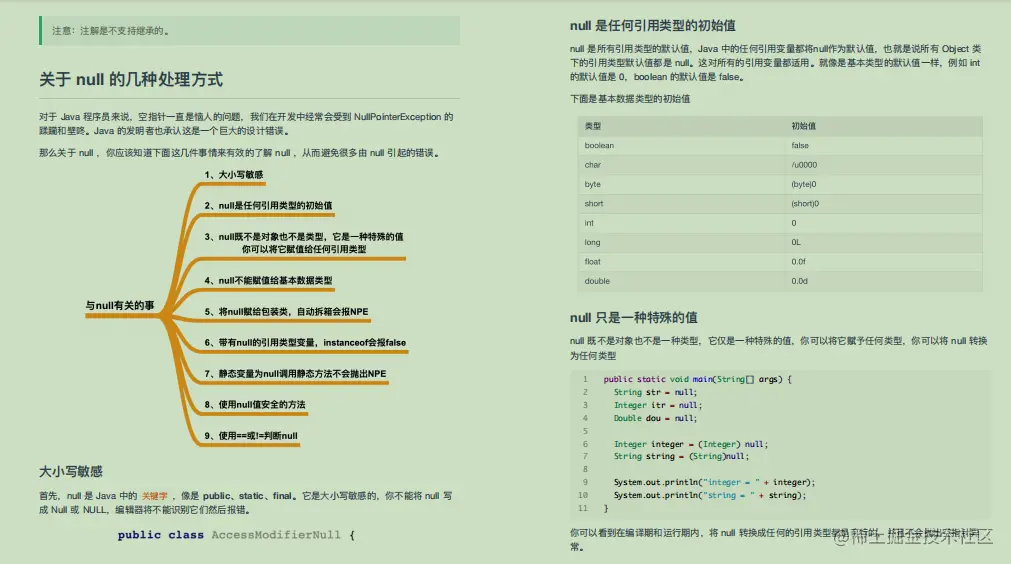
Task: Click the mind map root 与null有关的事
Action: coord(120,306)
